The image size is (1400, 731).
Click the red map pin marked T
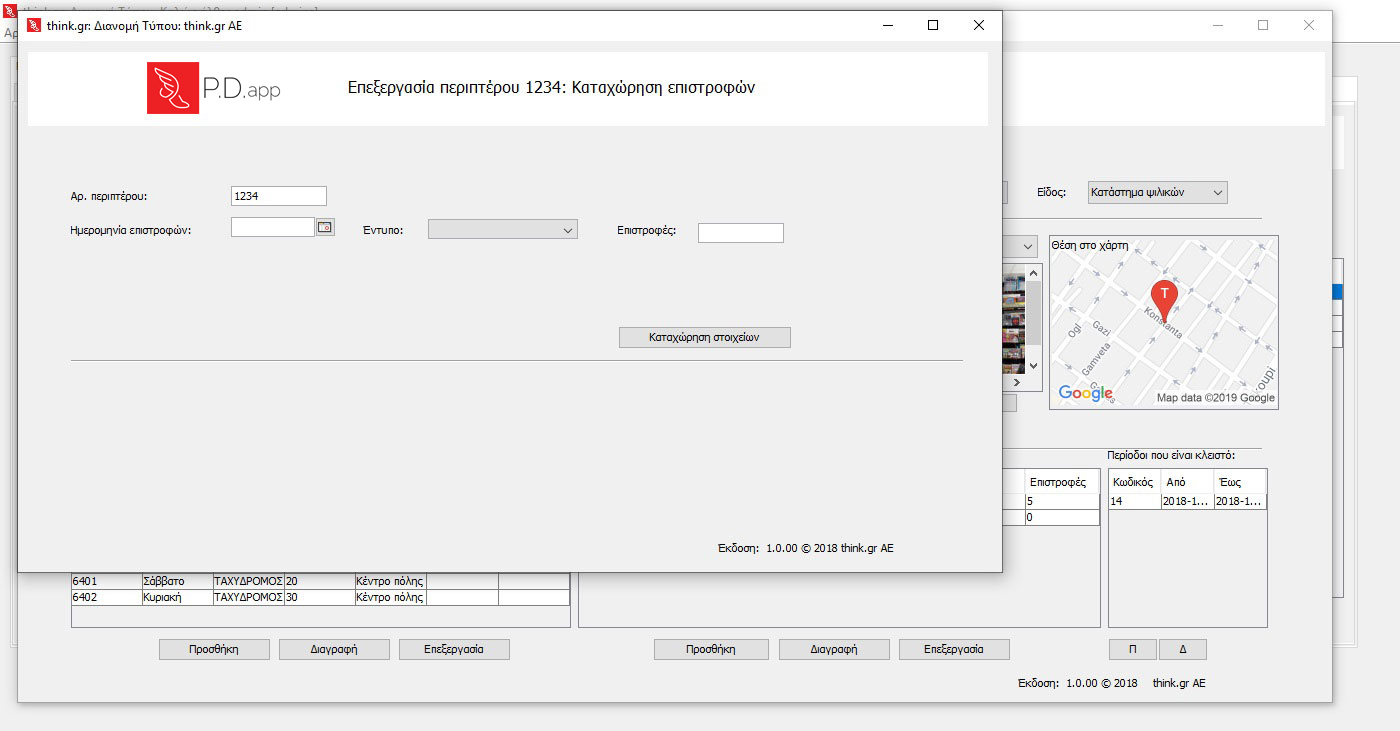[1164, 297]
